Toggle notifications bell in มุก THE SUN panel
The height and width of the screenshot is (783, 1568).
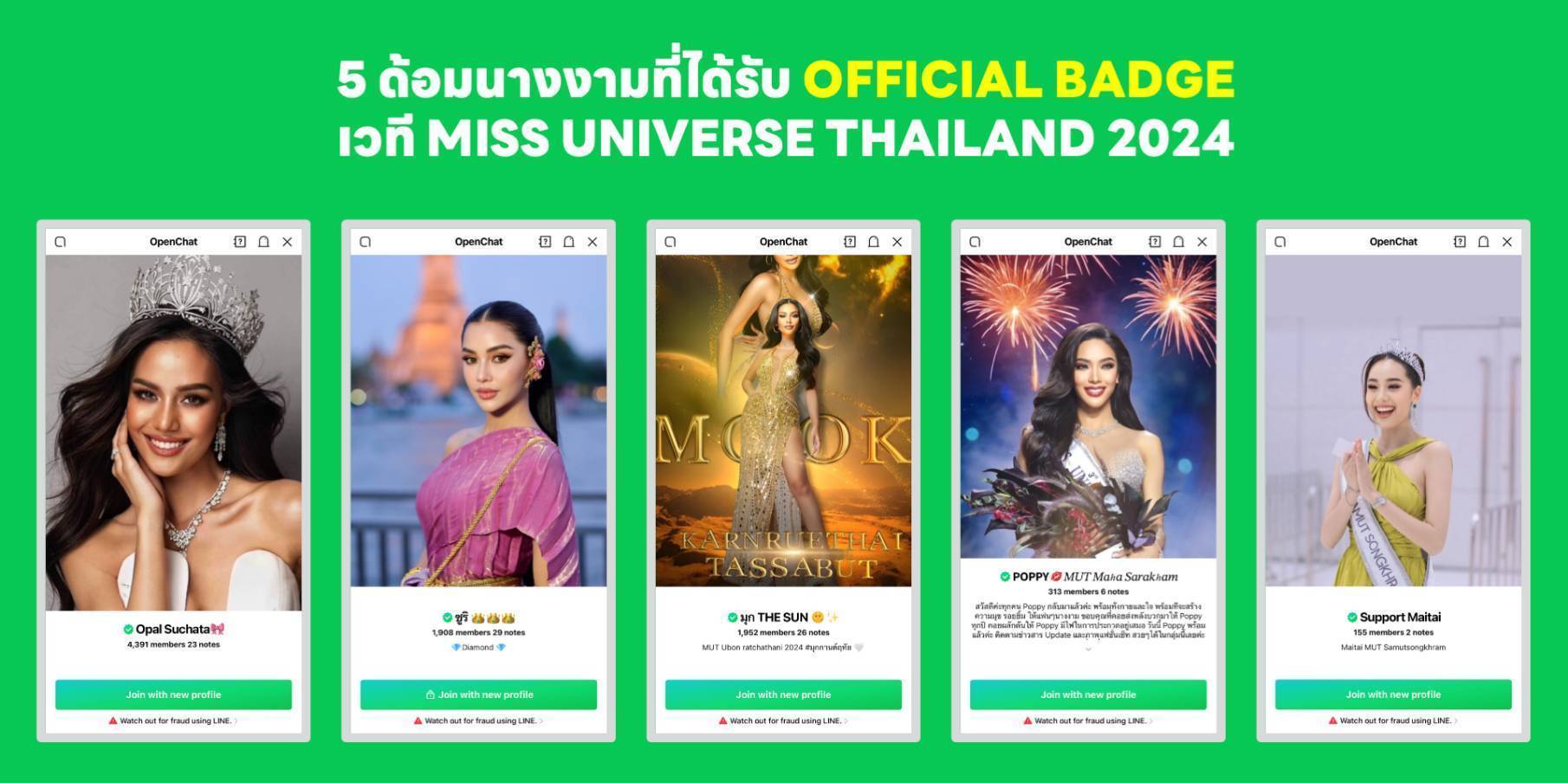(x=873, y=242)
